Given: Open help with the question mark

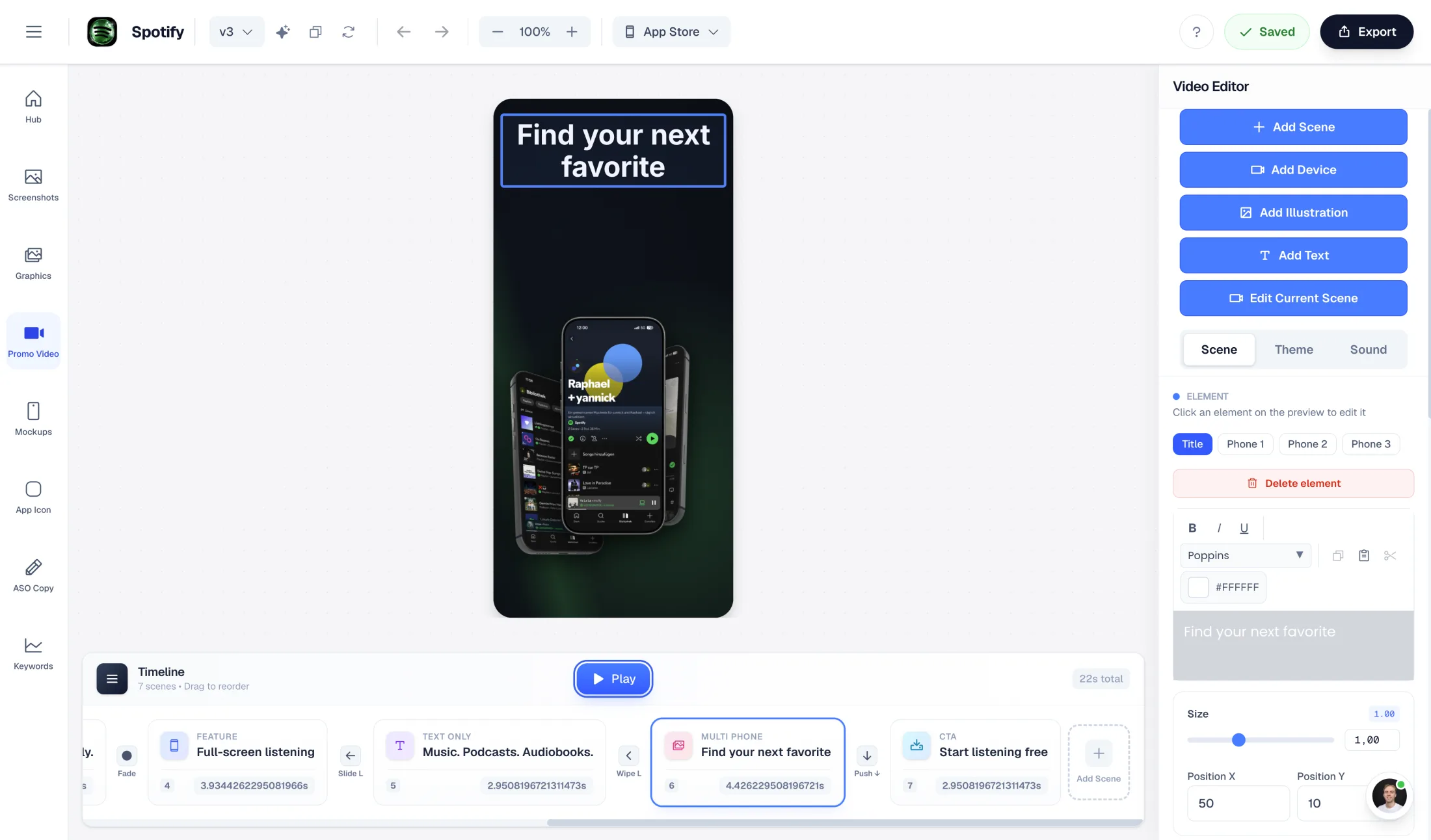Looking at the screenshot, I should 1196,32.
